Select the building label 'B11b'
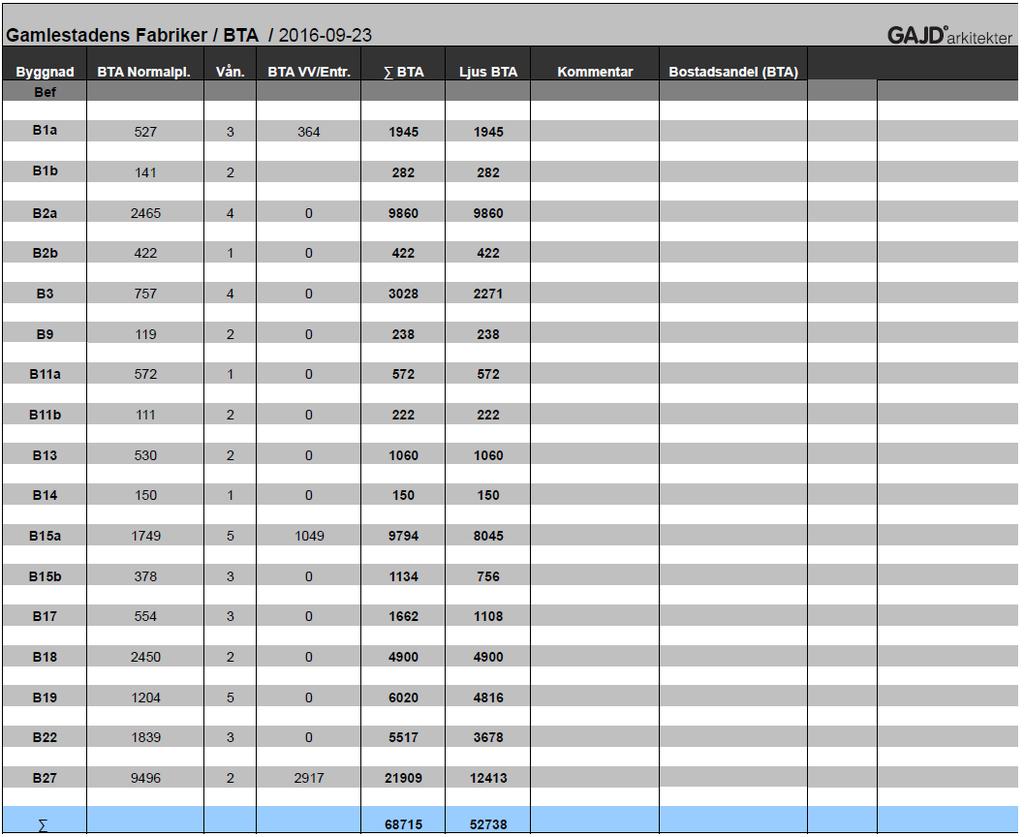The height and width of the screenshot is (837, 1024). (x=45, y=415)
